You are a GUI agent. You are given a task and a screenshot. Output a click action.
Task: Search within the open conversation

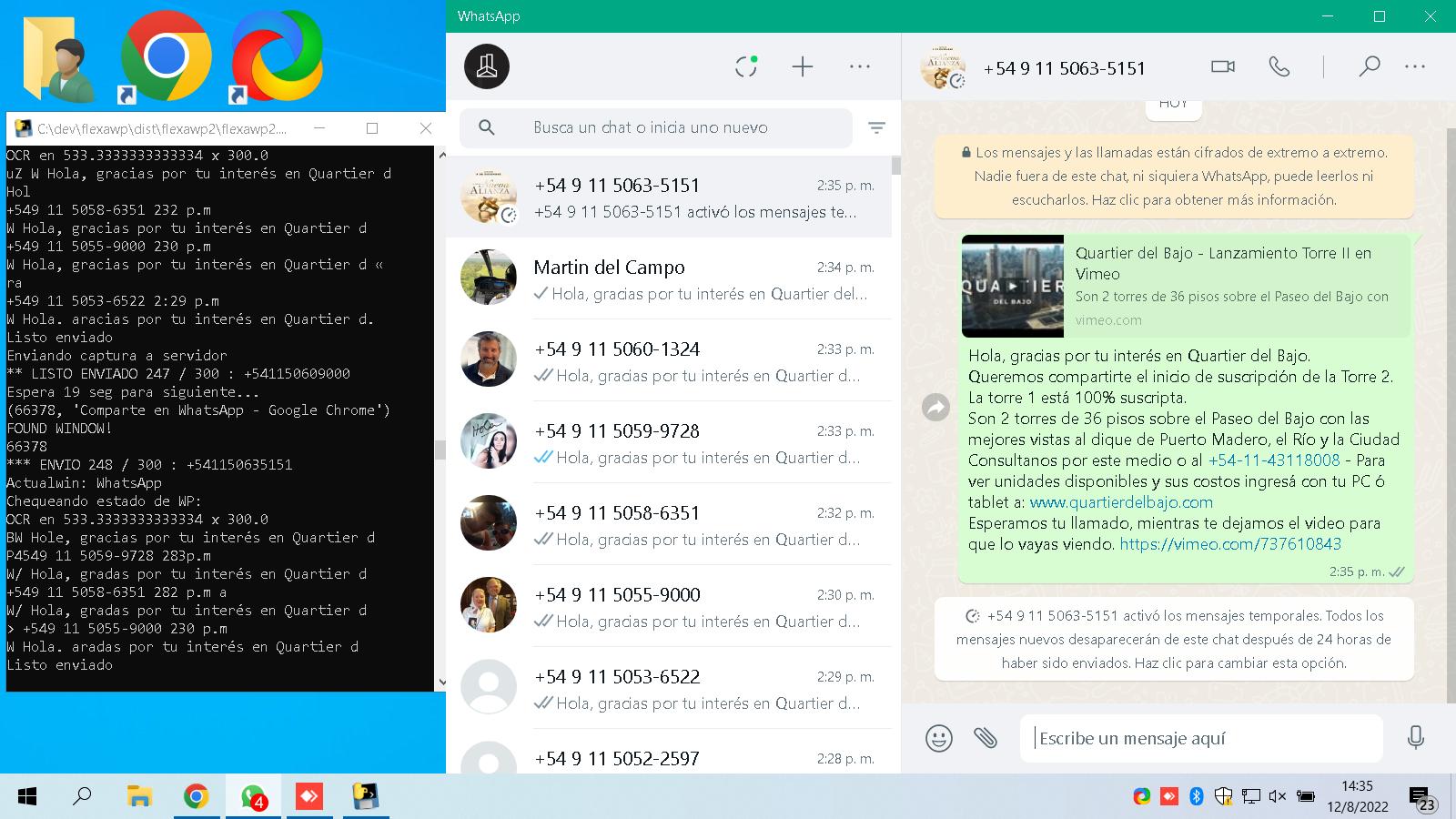1370,66
